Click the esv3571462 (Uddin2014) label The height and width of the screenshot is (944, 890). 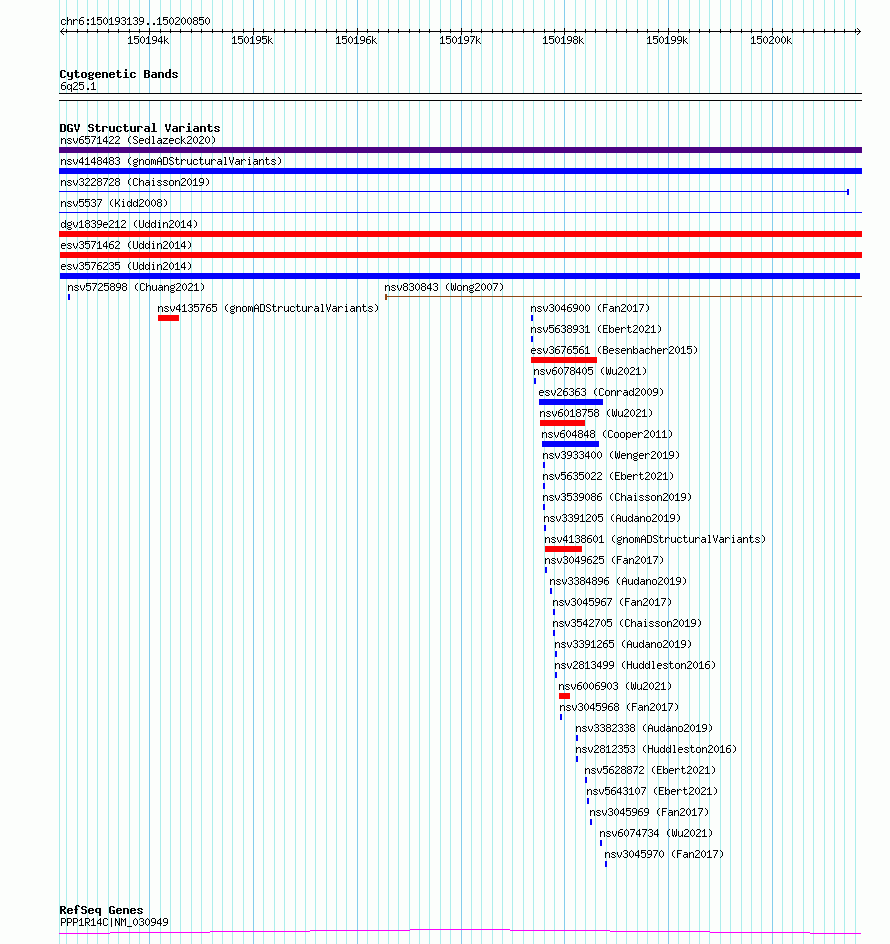click(x=126, y=246)
